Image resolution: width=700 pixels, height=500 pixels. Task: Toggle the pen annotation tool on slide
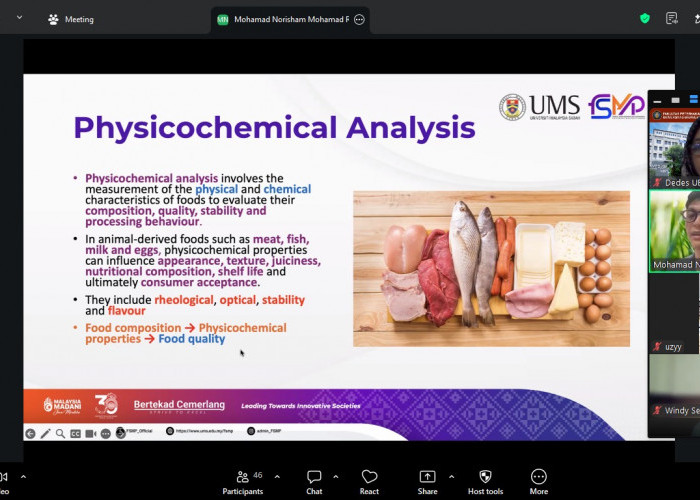(x=45, y=433)
